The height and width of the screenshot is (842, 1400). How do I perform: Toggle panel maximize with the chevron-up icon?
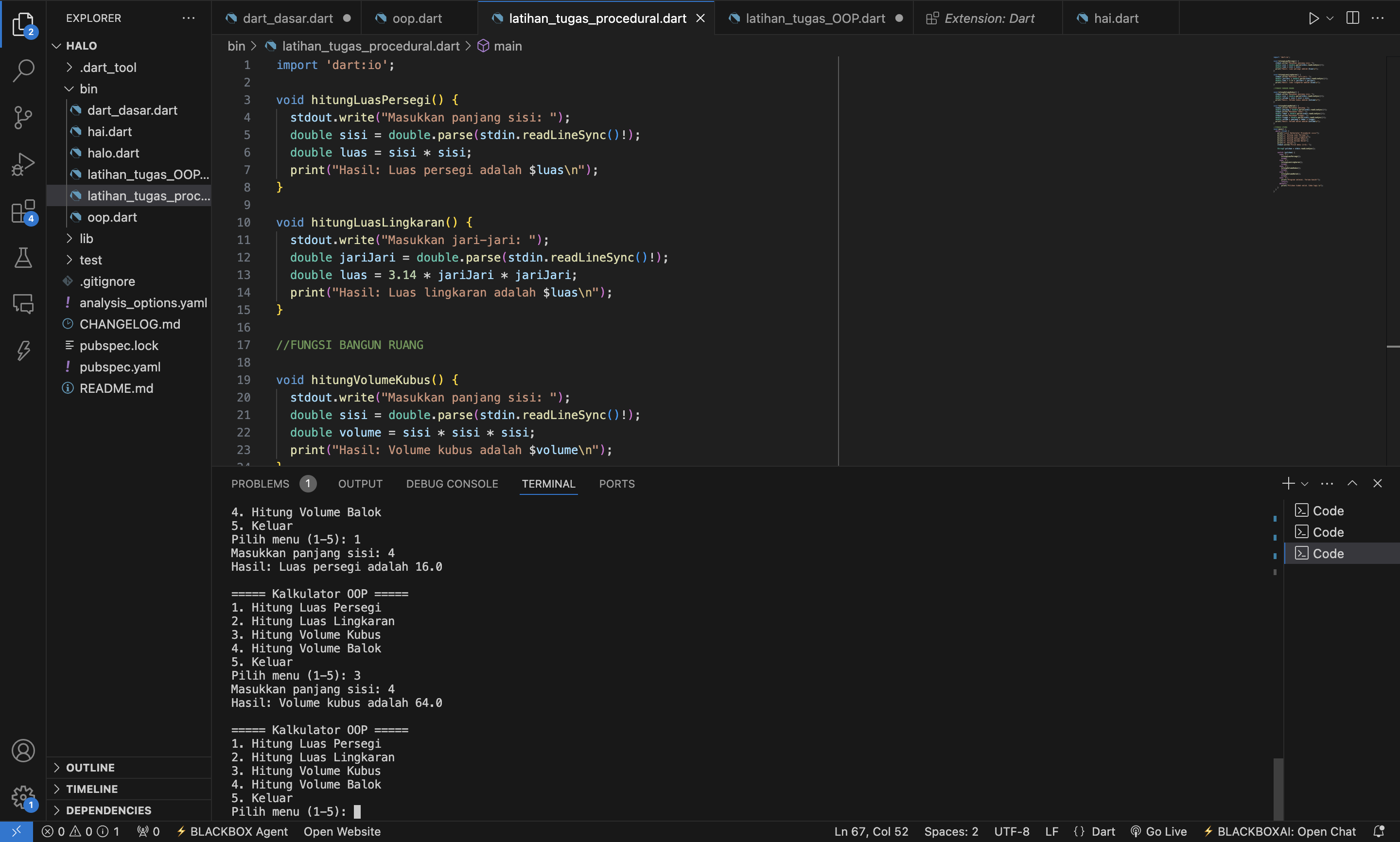[x=1352, y=483]
